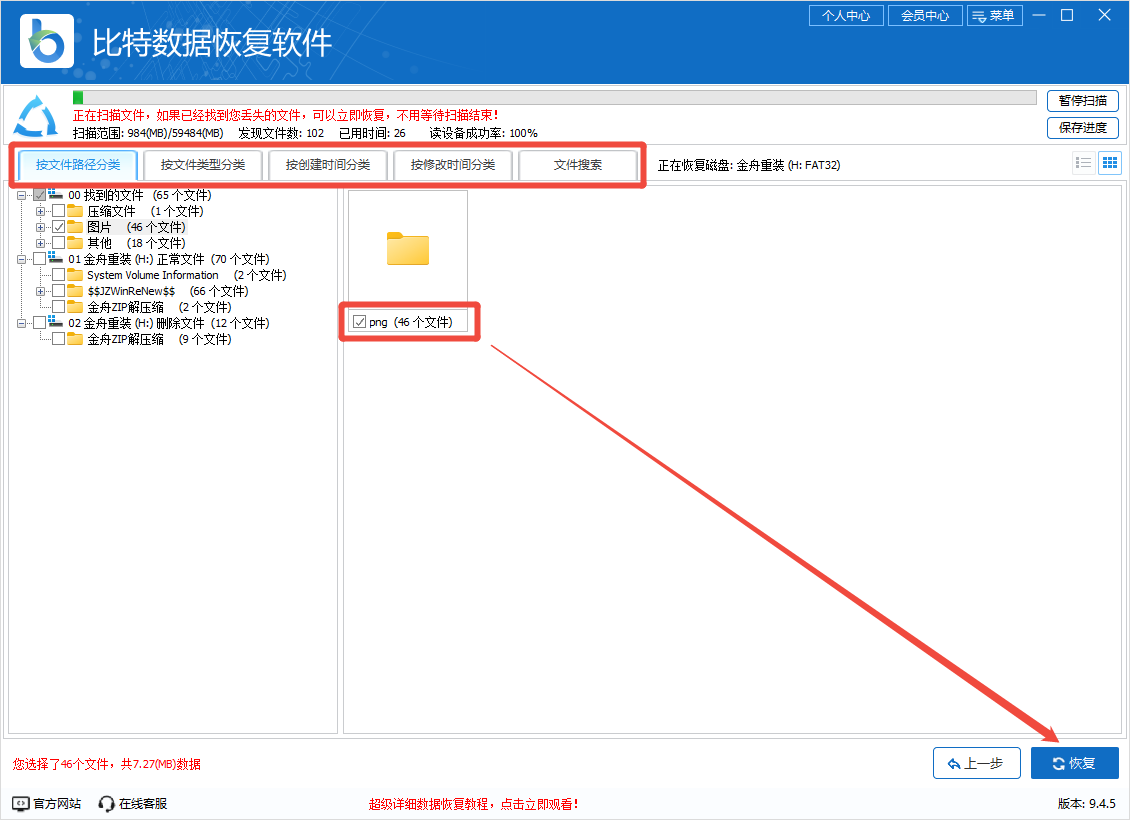This screenshot has height=820, width=1130.
Task: Open the png folder thumbnail
Action: (407, 249)
